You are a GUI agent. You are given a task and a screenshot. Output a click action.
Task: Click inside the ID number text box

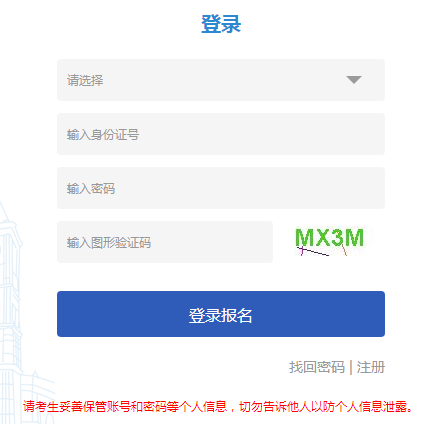coord(221,134)
